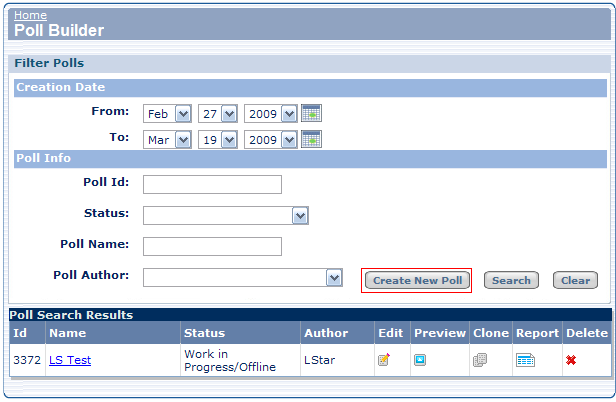The width and height of the screenshot is (616, 402).
Task: Click the Create New Poll button
Action: [x=416, y=281]
